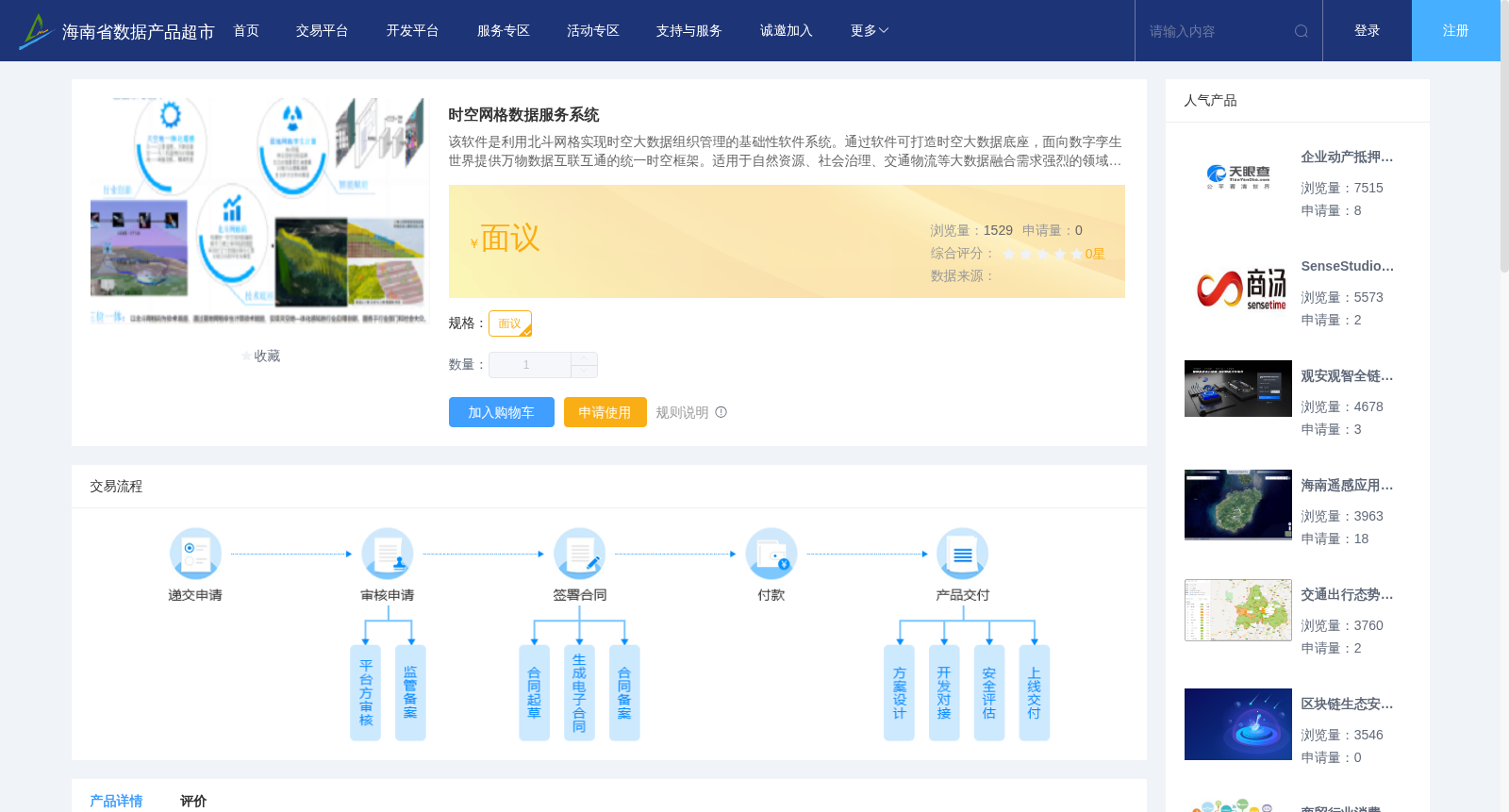
Task: Select the 面议 specification option
Action: pyautogui.click(x=510, y=323)
